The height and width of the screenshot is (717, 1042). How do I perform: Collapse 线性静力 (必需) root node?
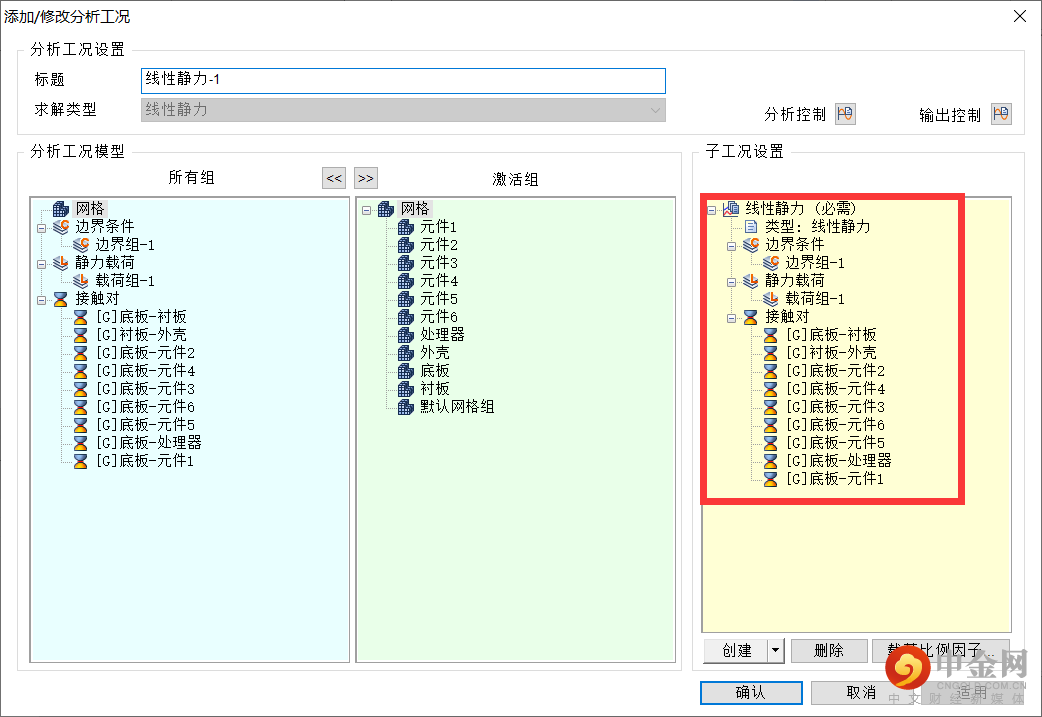tap(711, 210)
